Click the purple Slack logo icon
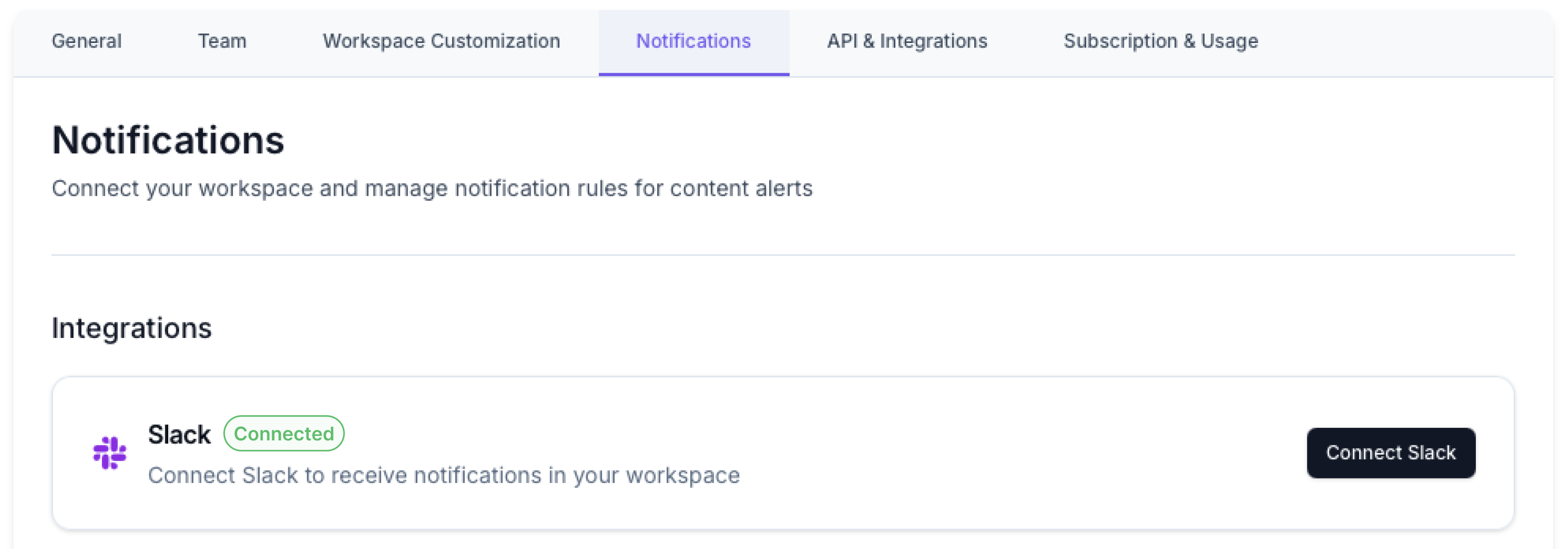 (x=110, y=452)
